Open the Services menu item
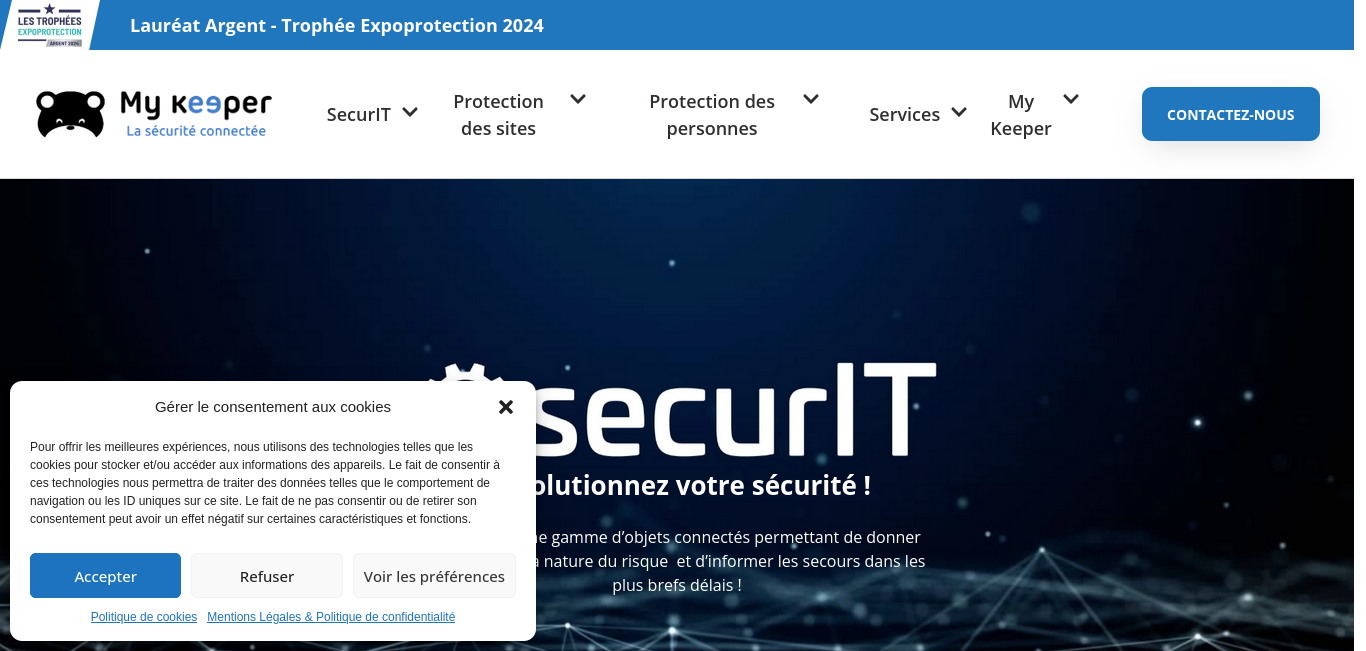Image resolution: width=1366 pixels, height=651 pixels. pyautogui.click(x=905, y=114)
